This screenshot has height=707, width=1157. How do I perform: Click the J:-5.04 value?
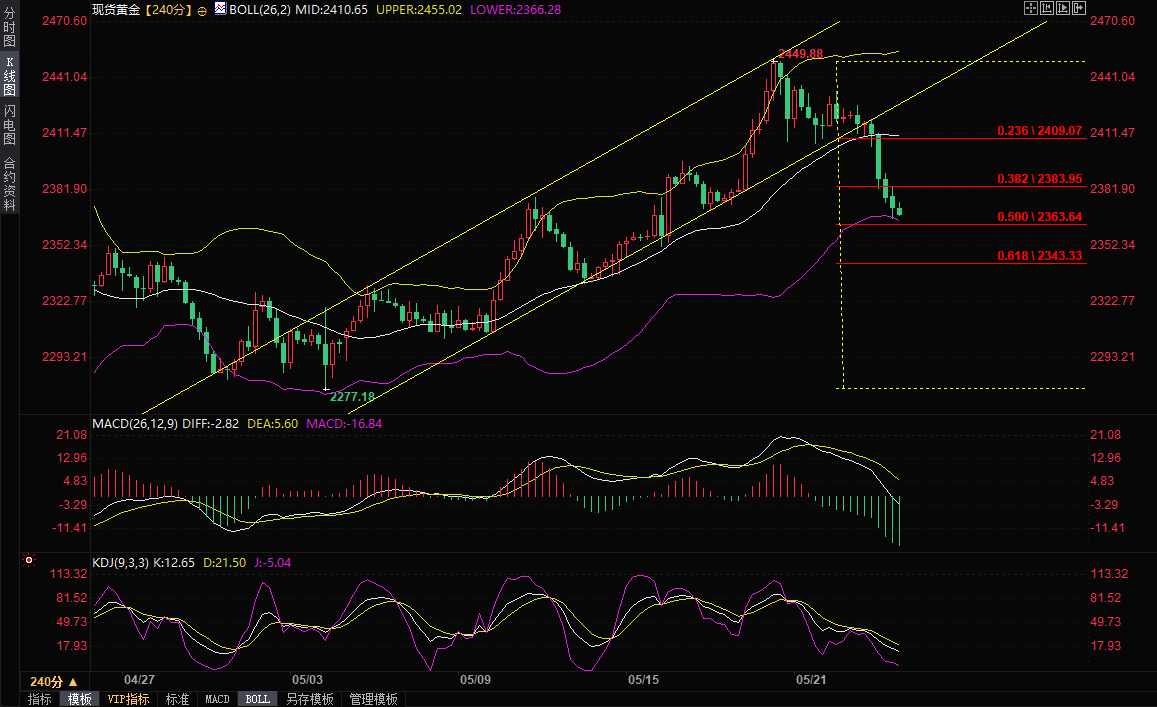click(272, 562)
